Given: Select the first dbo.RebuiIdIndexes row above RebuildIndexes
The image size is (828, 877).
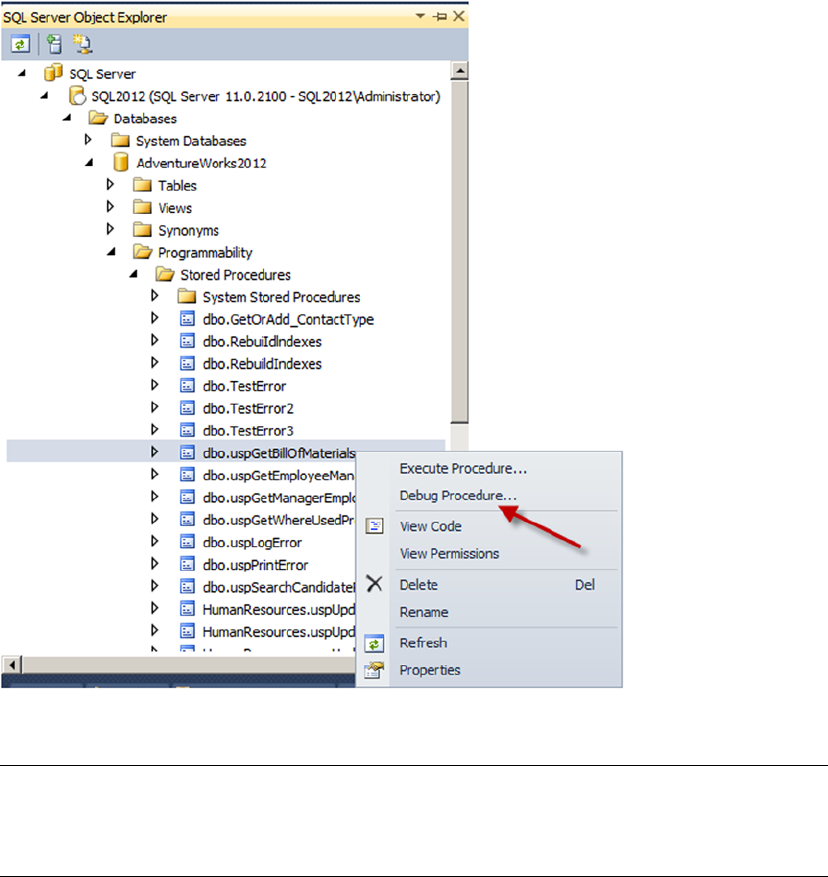Looking at the screenshot, I should pos(262,341).
